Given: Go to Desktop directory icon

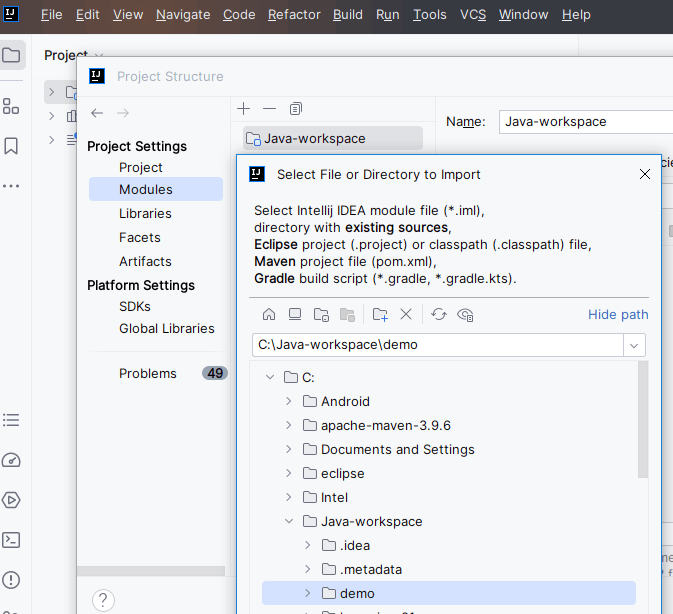Looking at the screenshot, I should (x=295, y=315).
